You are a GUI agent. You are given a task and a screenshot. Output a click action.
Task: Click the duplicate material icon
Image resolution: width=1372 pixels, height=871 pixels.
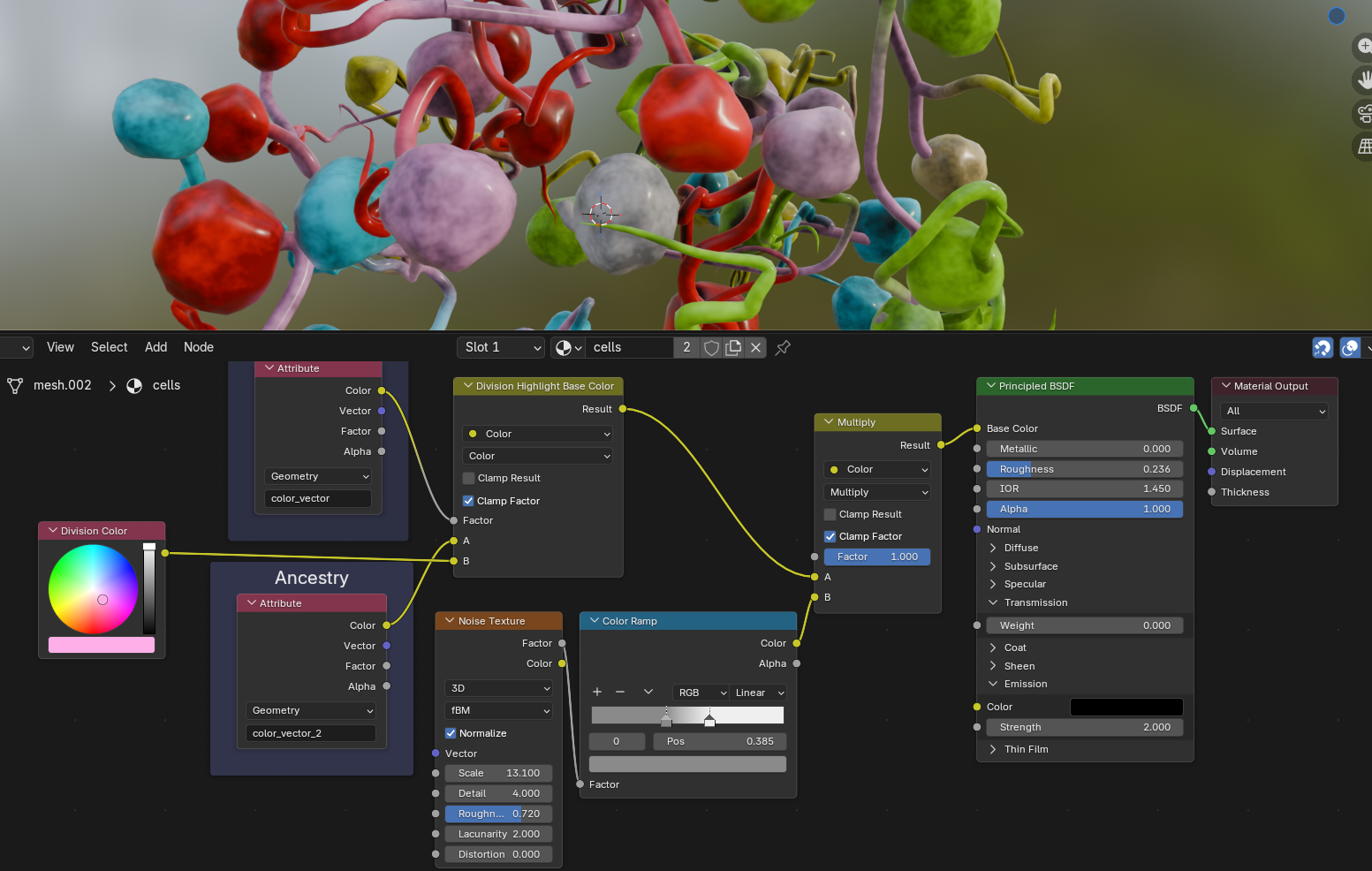[x=733, y=348]
